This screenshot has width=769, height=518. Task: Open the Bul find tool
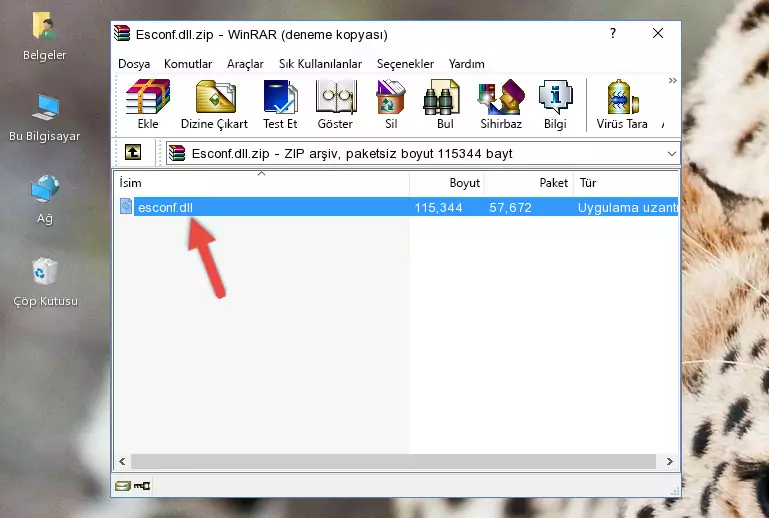pos(445,104)
